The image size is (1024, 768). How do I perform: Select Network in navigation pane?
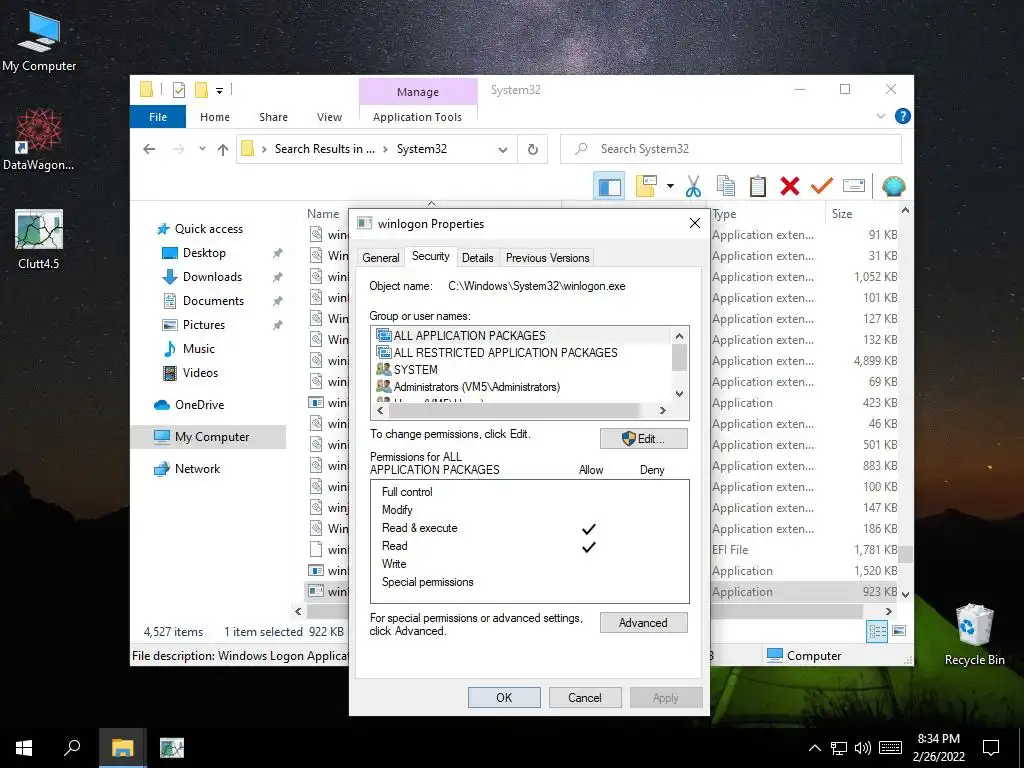pos(197,469)
